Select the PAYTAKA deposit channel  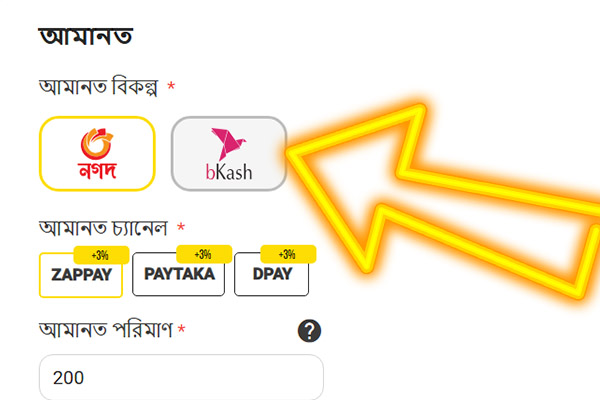pos(178,274)
